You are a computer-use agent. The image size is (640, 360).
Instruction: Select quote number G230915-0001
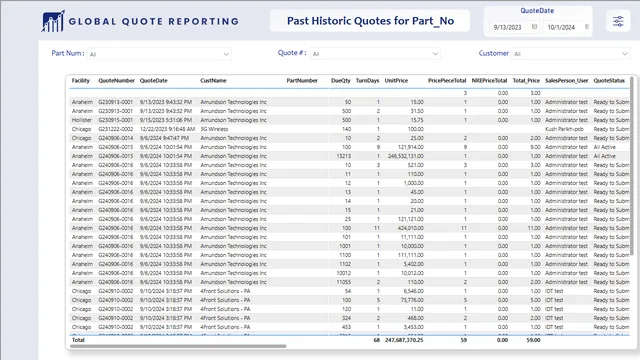click(x=116, y=120)
